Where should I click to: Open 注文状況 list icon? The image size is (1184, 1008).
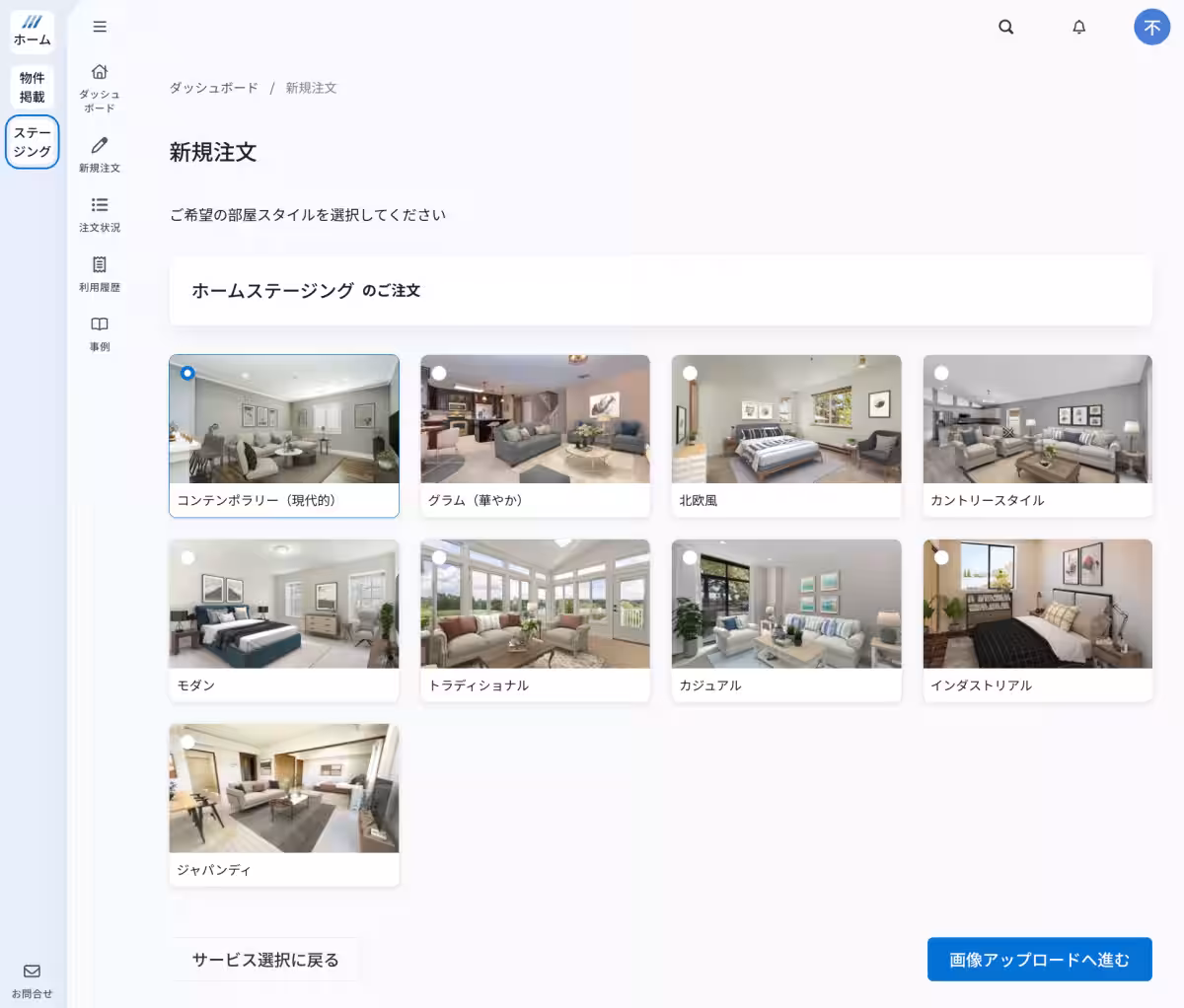100,205
